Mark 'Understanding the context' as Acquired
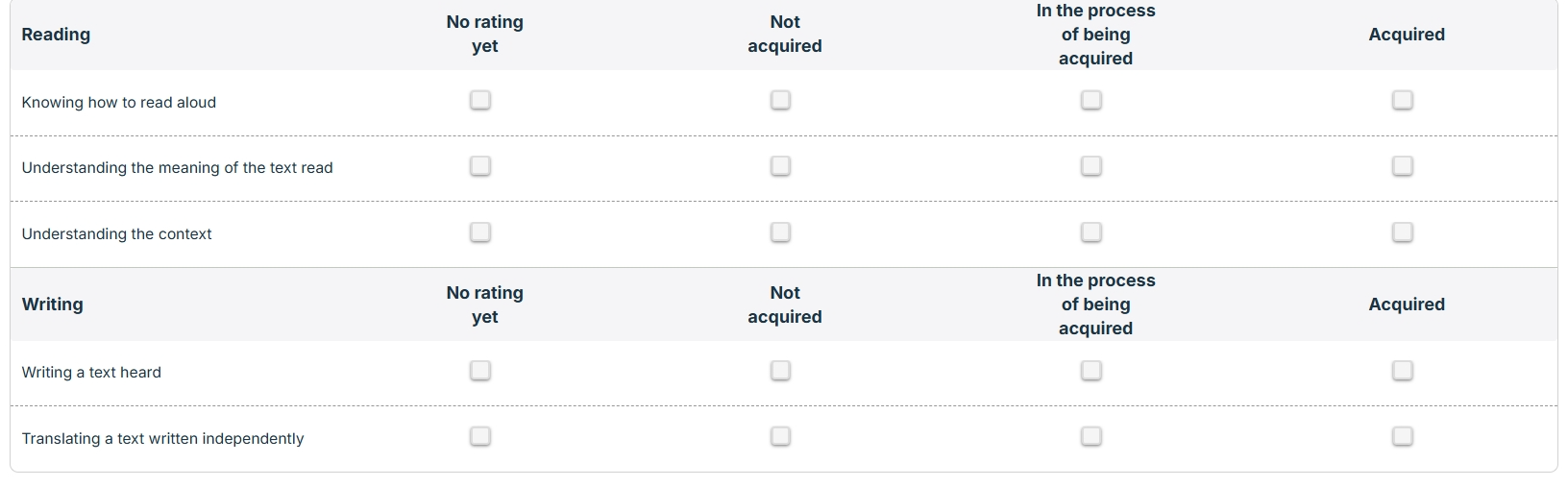 click(1403, 232)
